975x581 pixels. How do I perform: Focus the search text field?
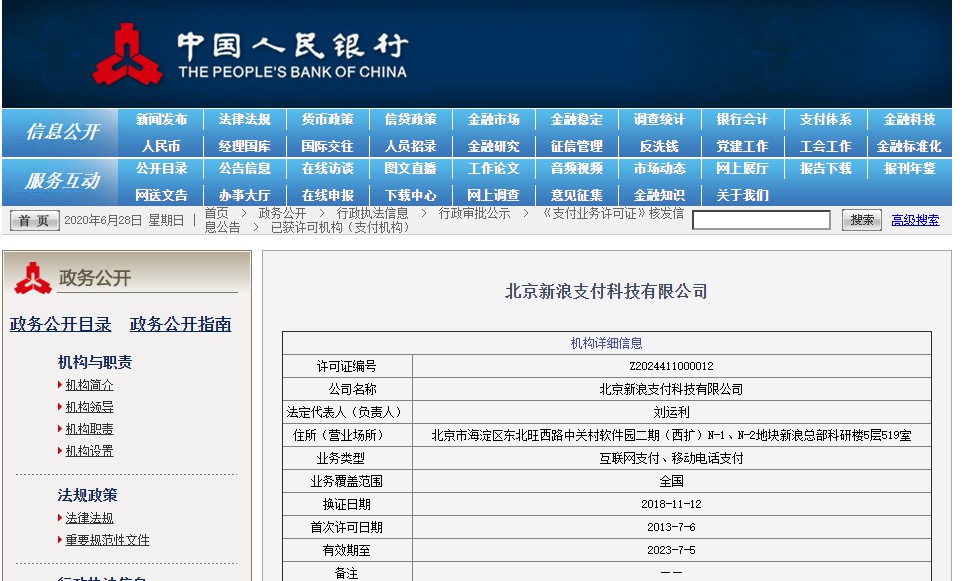coord(761,220)
